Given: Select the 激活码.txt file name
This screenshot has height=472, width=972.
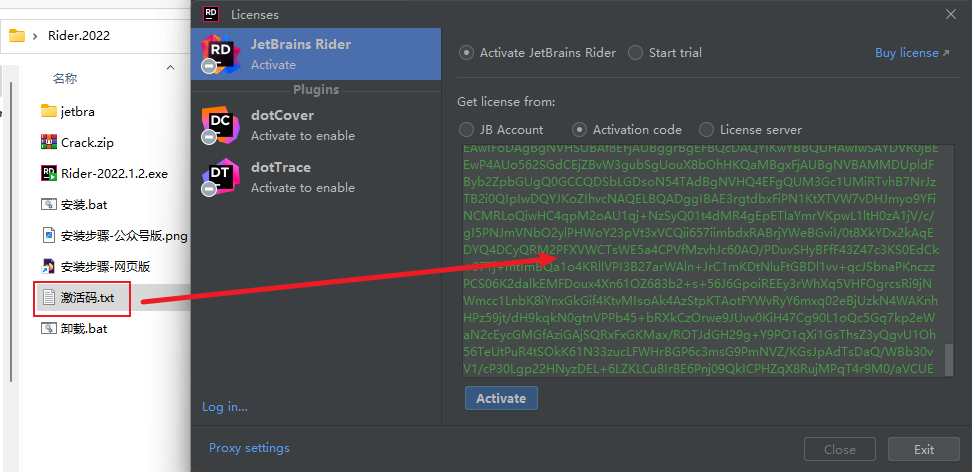Looking at the screenshot, I should 87,298.
